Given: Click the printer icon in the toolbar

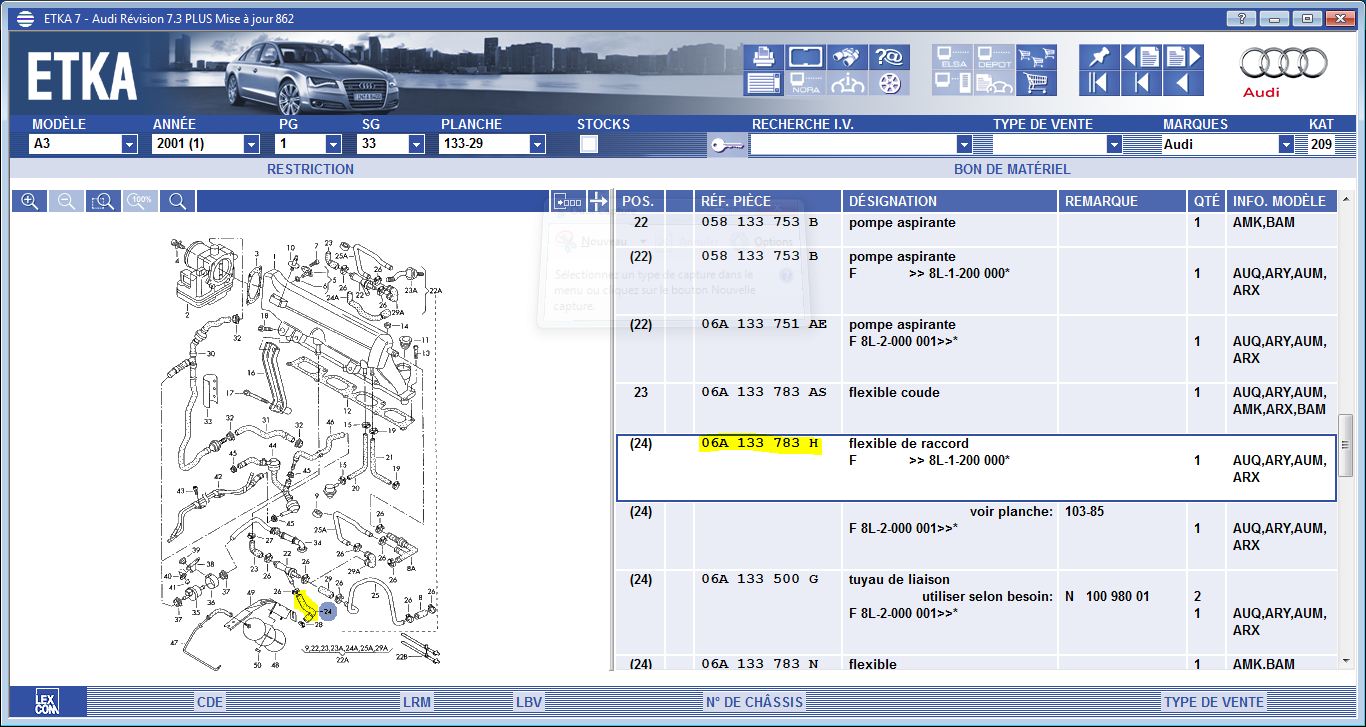Looking at the screenshot, I should point(763,57).
